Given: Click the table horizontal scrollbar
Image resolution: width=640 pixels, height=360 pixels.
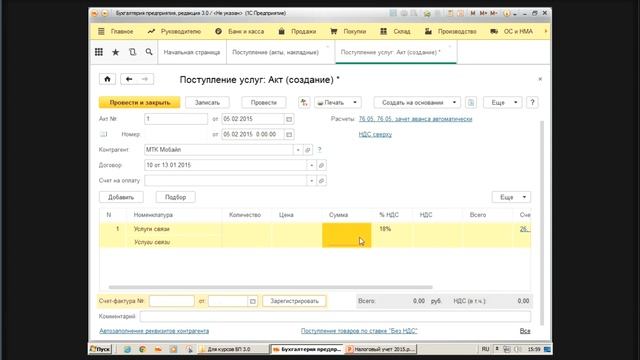Looking at the screenshot, I should (270, 287).
